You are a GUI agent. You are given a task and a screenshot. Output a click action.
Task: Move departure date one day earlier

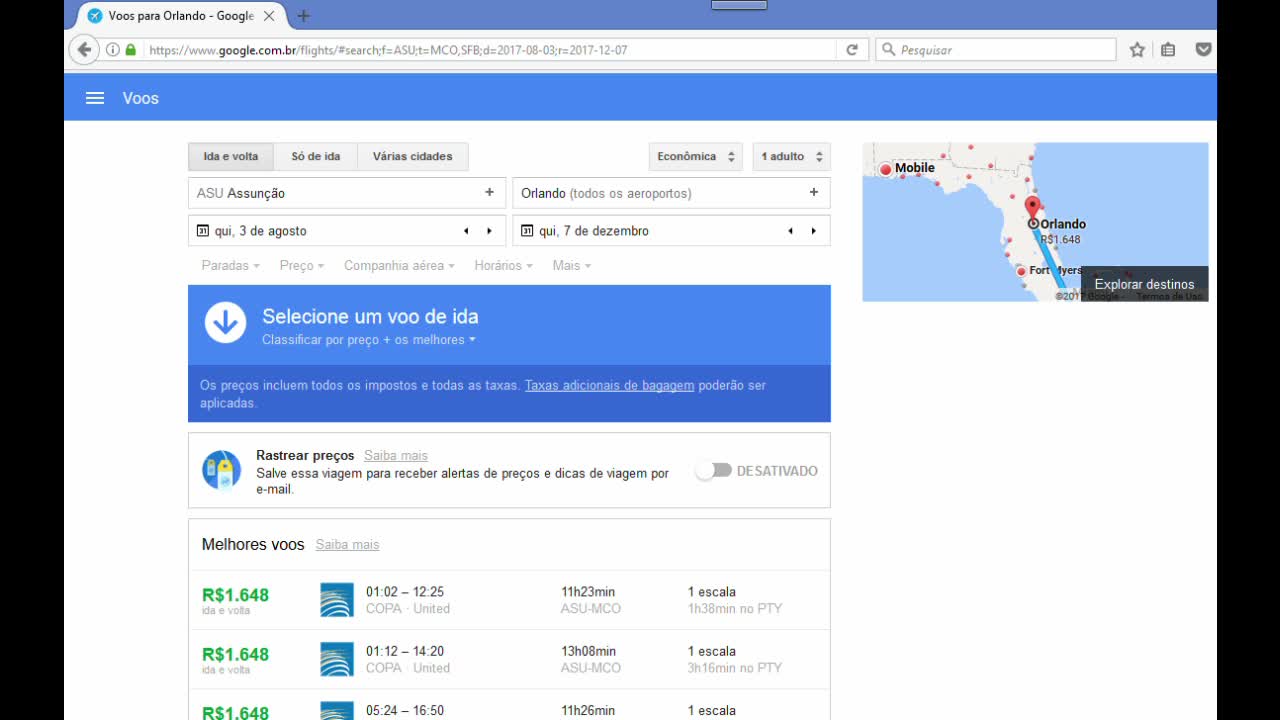coord(466,231)
